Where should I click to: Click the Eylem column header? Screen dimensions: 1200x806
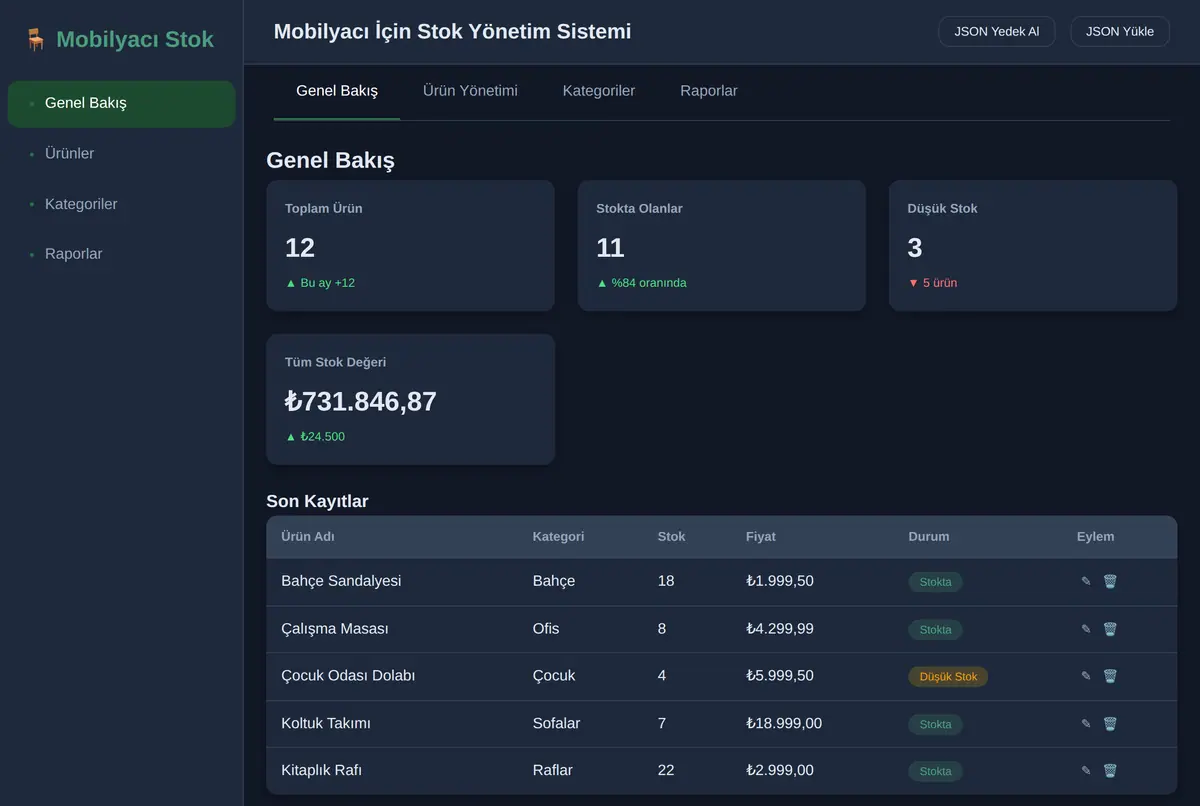point(1095,537)
